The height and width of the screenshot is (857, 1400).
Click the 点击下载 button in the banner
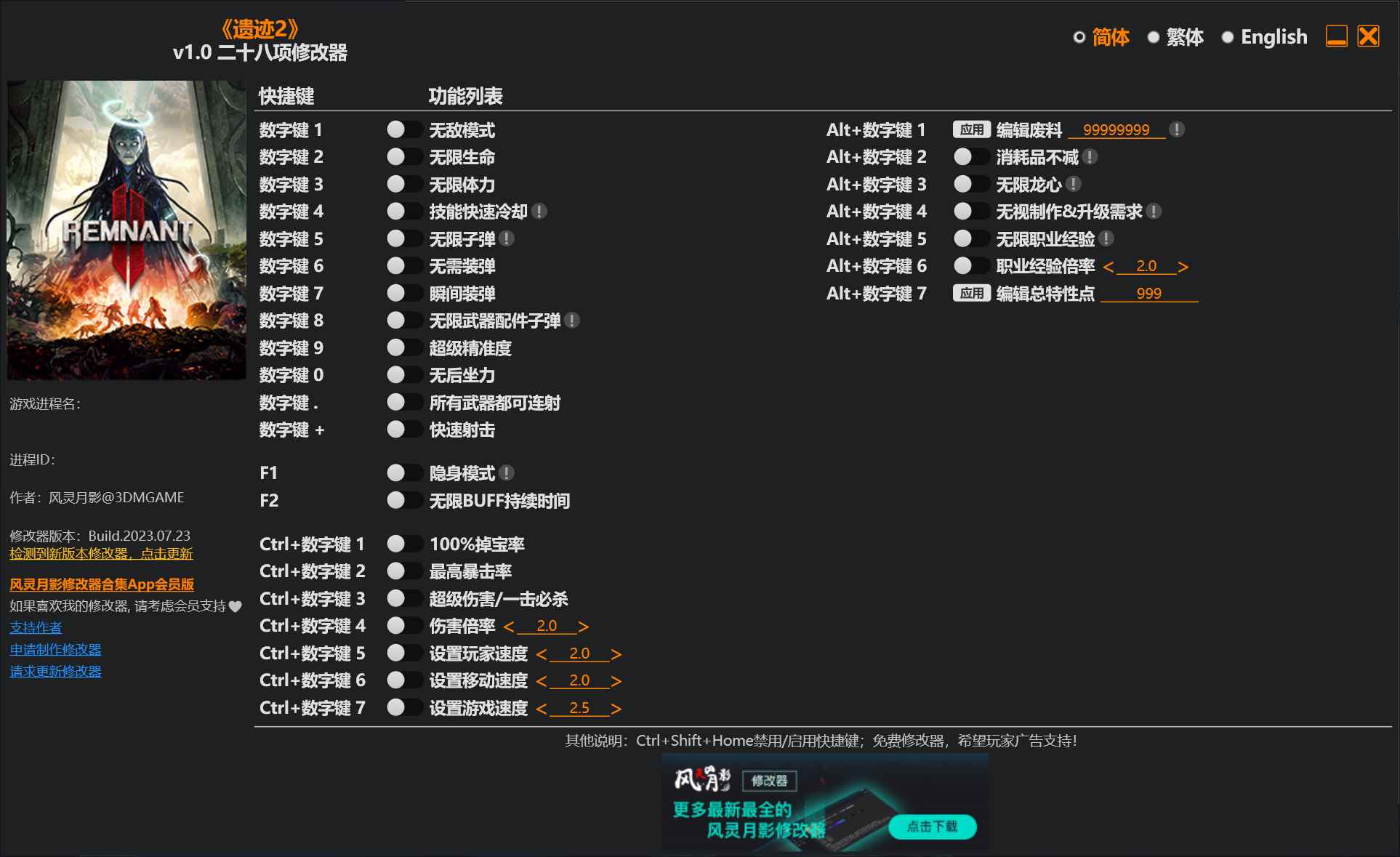pos(933,826)
